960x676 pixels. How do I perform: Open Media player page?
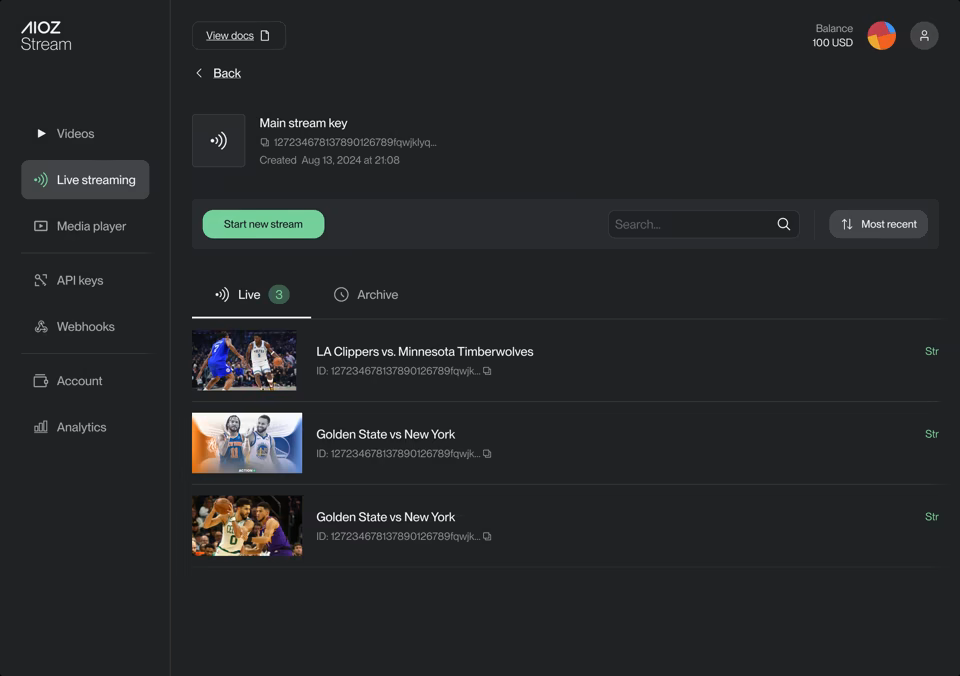pos(84,227)
